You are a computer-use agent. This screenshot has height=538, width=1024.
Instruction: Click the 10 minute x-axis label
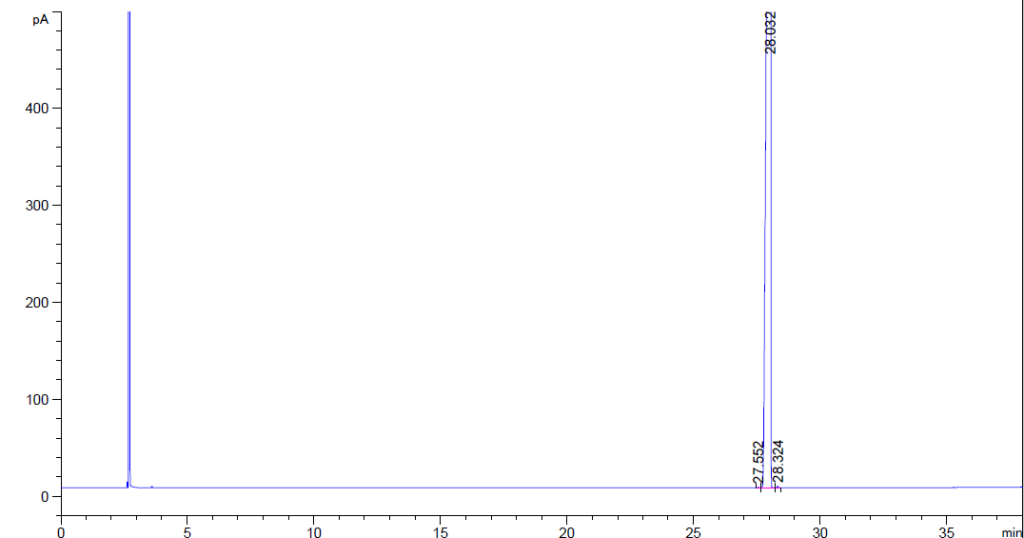(x=314, y=532)
